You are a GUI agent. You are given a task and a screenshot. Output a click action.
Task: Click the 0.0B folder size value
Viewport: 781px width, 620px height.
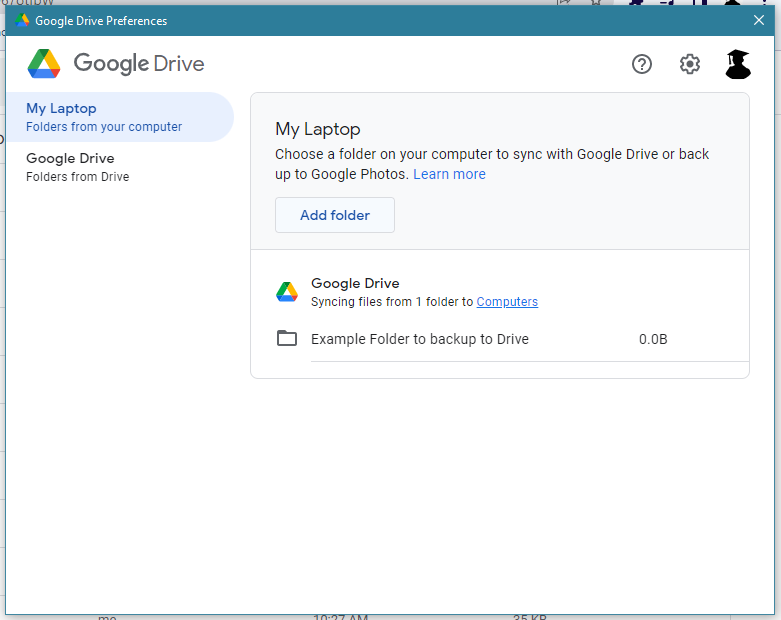653,339
